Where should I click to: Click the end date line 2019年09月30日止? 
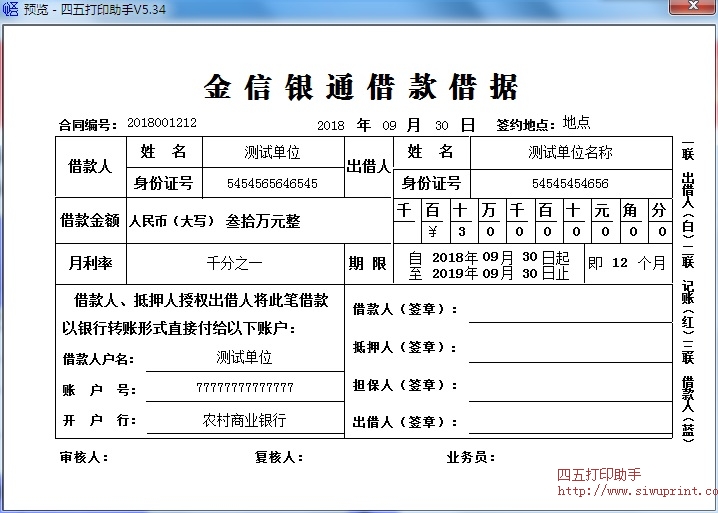click(x=489, y=273)
